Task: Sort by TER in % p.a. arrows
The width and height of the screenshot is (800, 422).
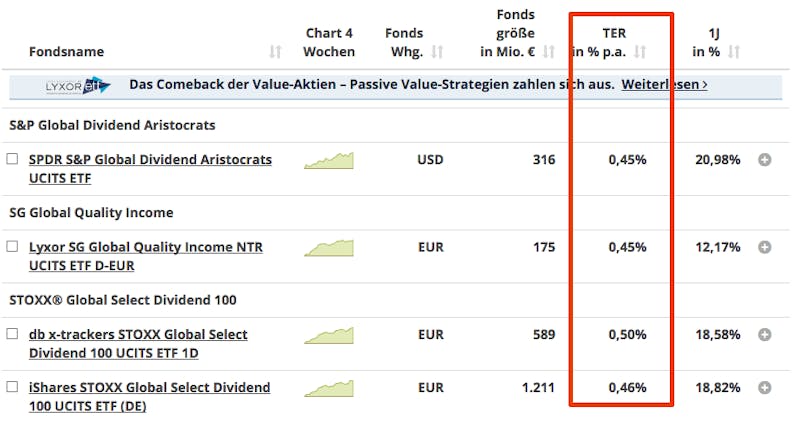Action: 640,52
